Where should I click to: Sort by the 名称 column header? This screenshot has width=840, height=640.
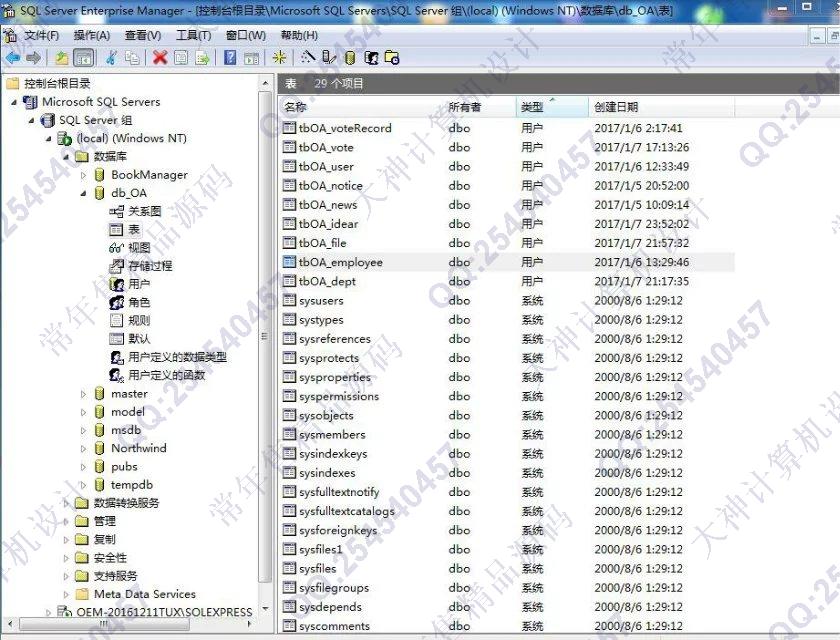[362, 107]
